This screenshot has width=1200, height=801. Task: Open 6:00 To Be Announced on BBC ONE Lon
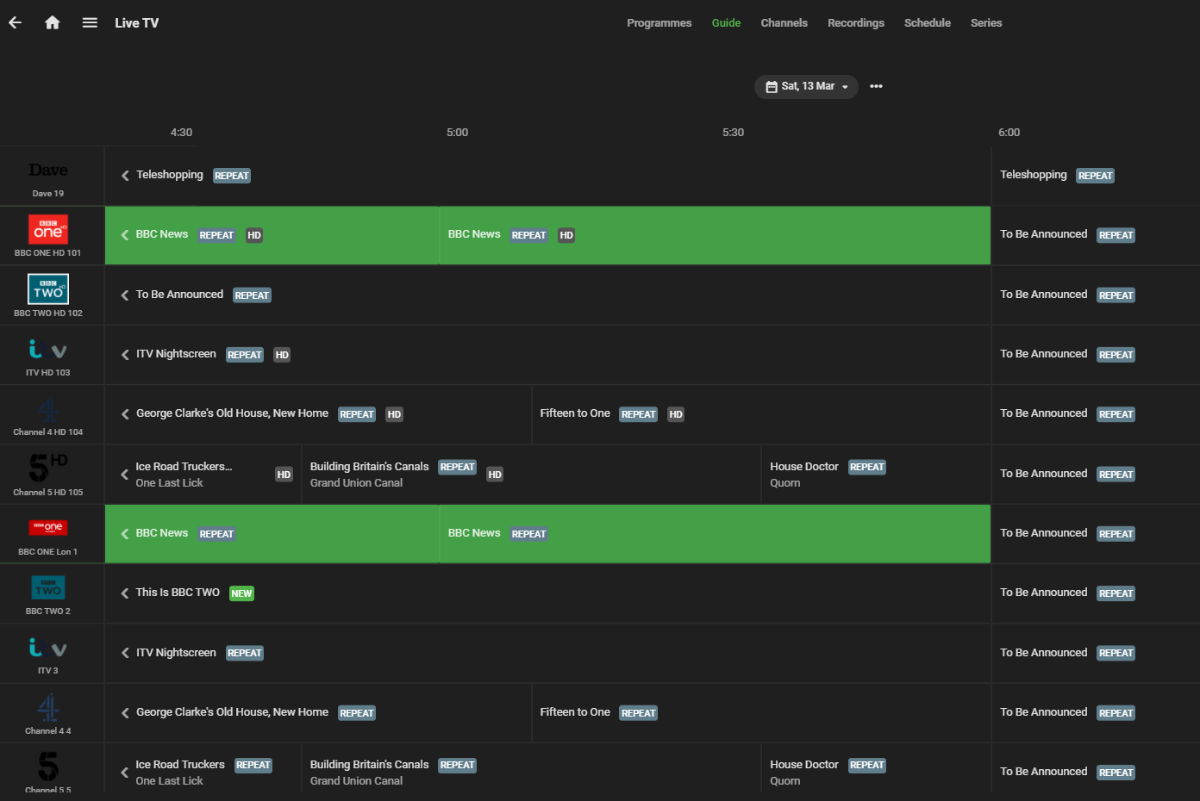point(1096,534)
